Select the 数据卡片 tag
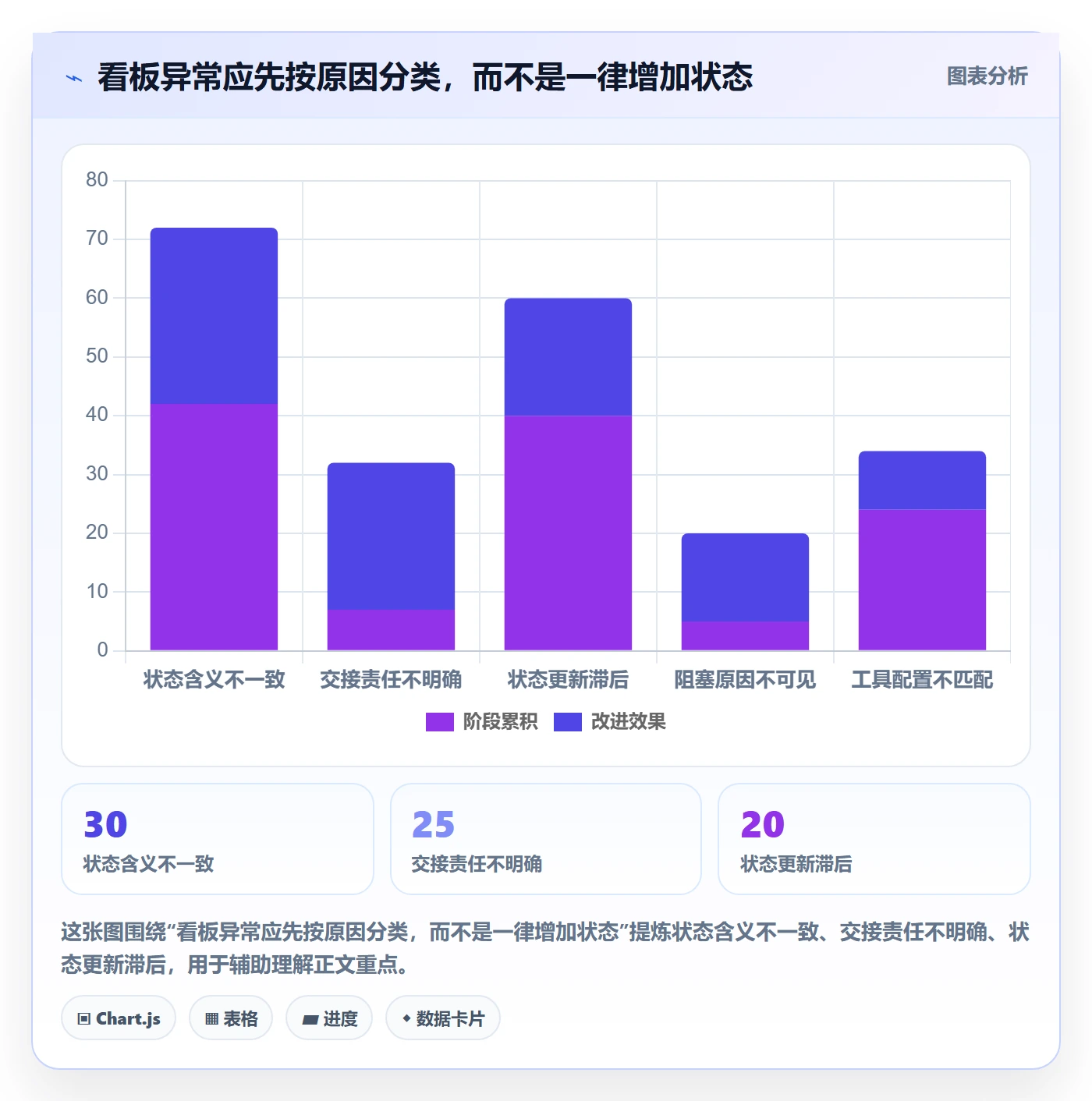1092x1101 pixels. pyautogui.click(x=443, y=1018)
